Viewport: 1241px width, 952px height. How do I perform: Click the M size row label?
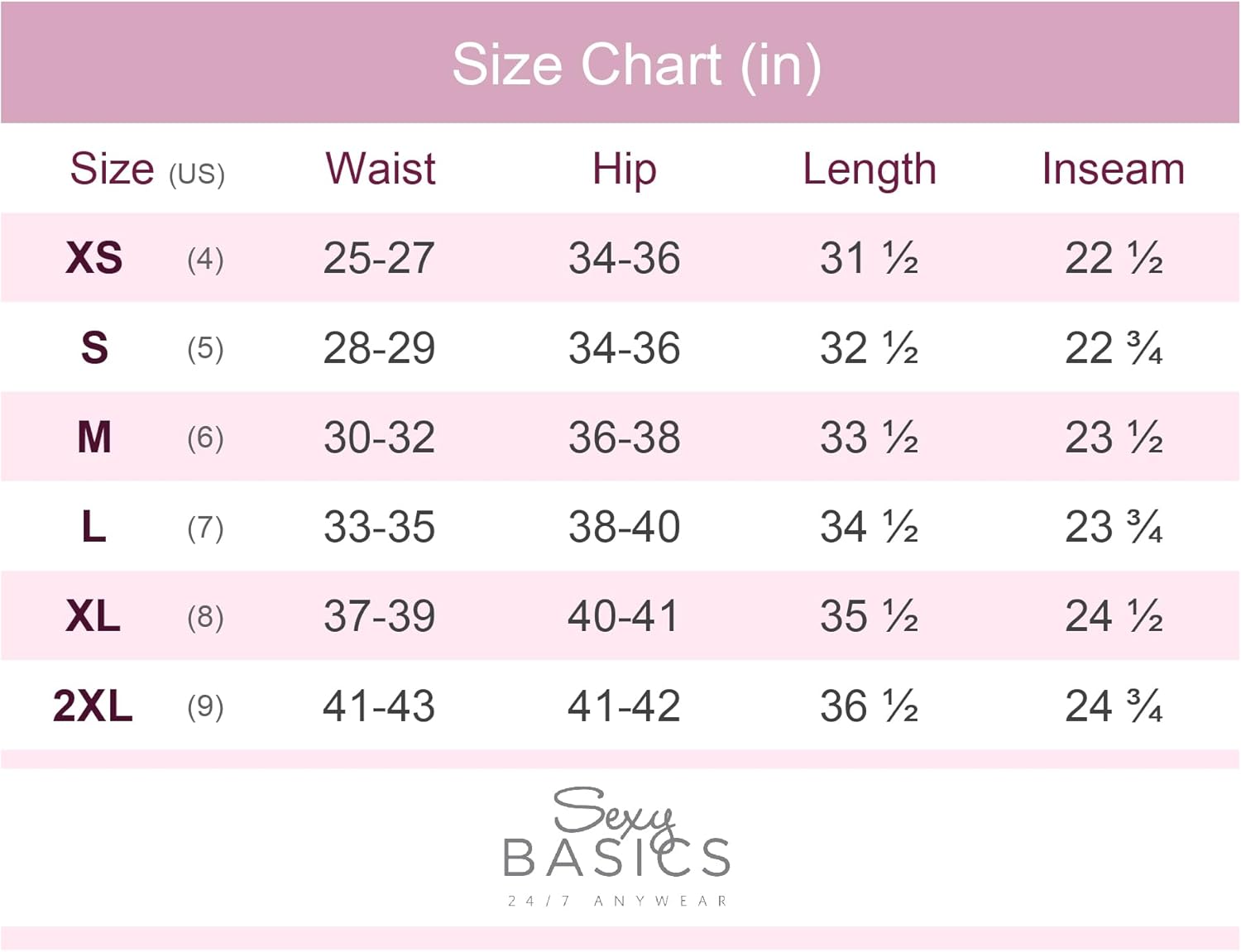94,437
